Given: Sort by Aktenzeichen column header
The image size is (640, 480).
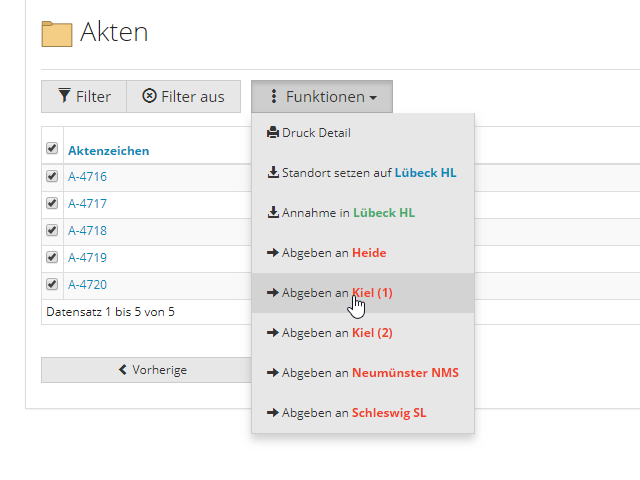Looking at the screenshot, I should click(109, 151).
